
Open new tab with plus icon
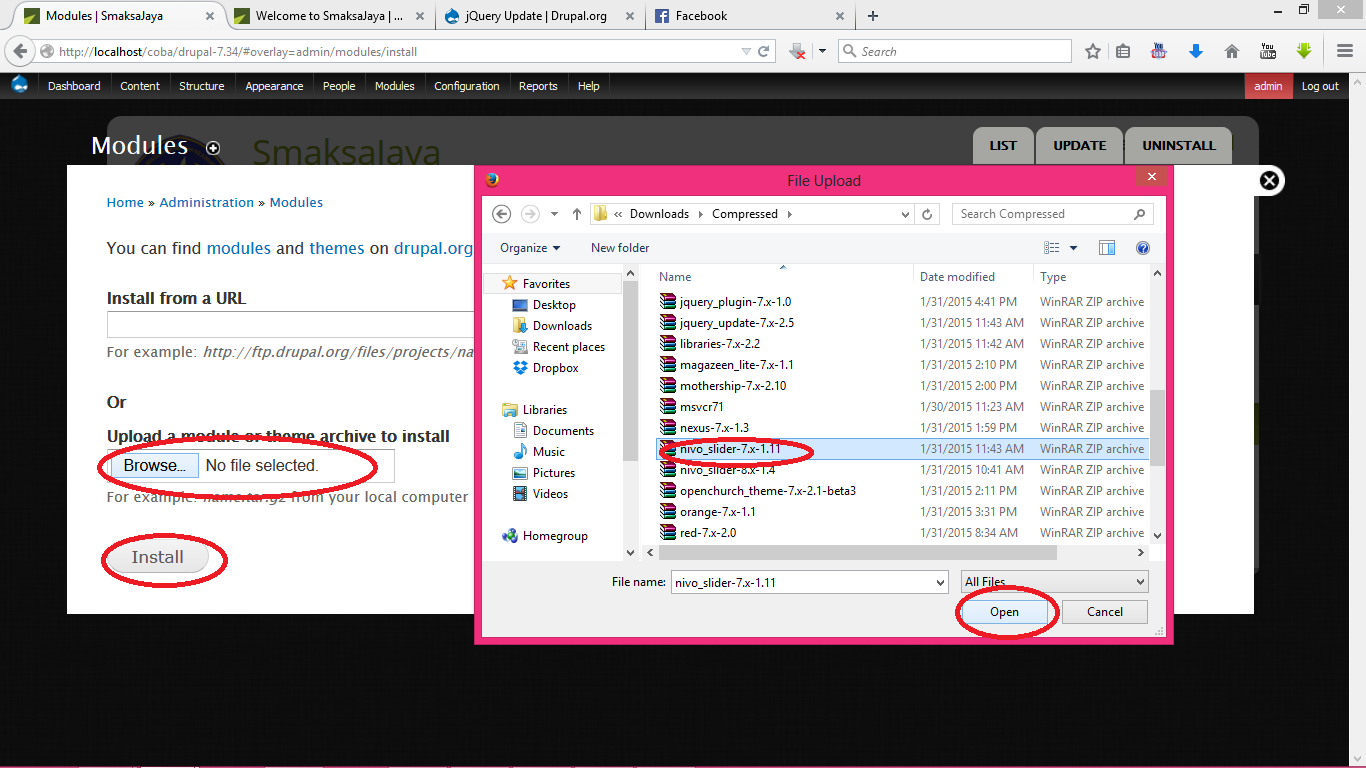873,16
